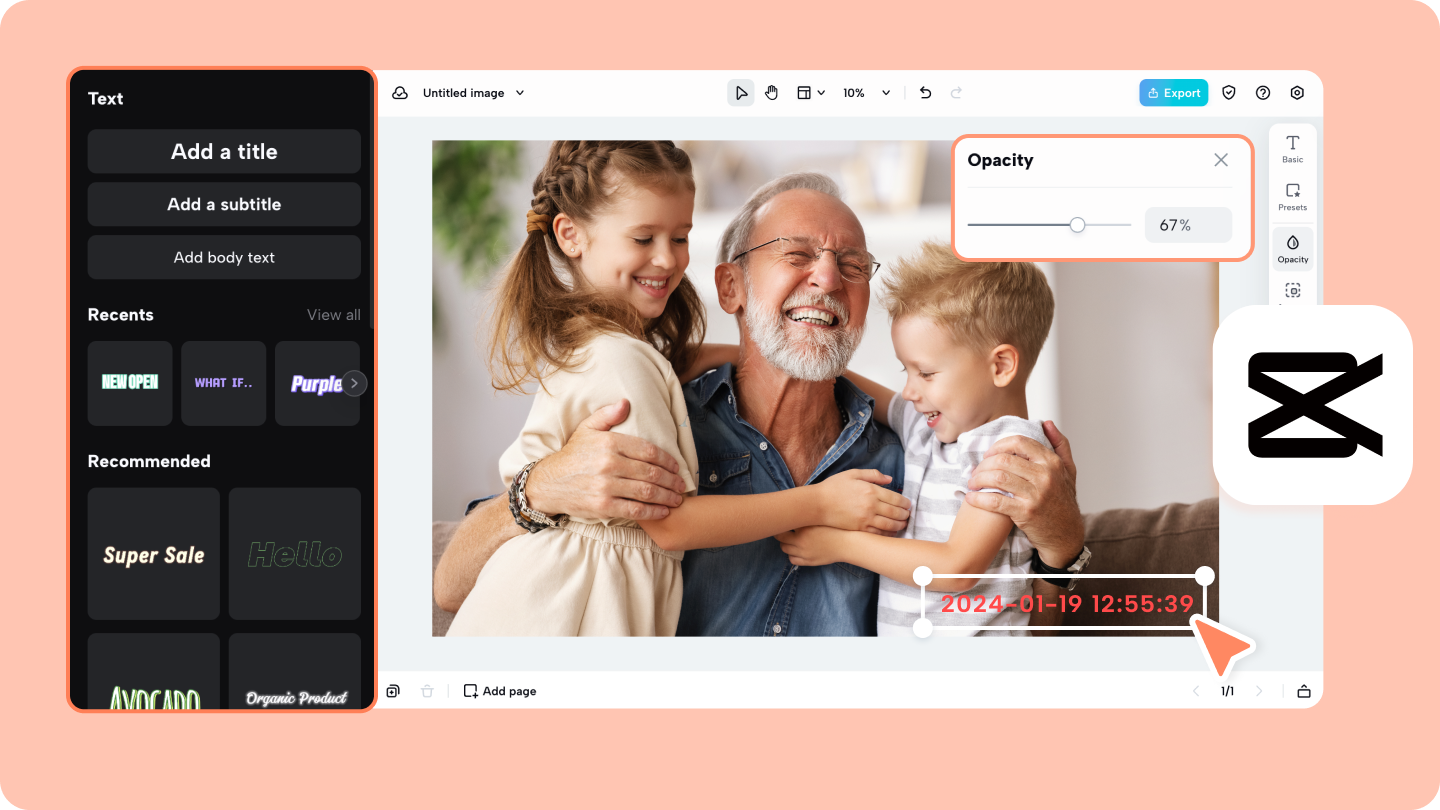
Task: Activate the hand pan tool
Action: pyautogui.click(x=771, y=92)
